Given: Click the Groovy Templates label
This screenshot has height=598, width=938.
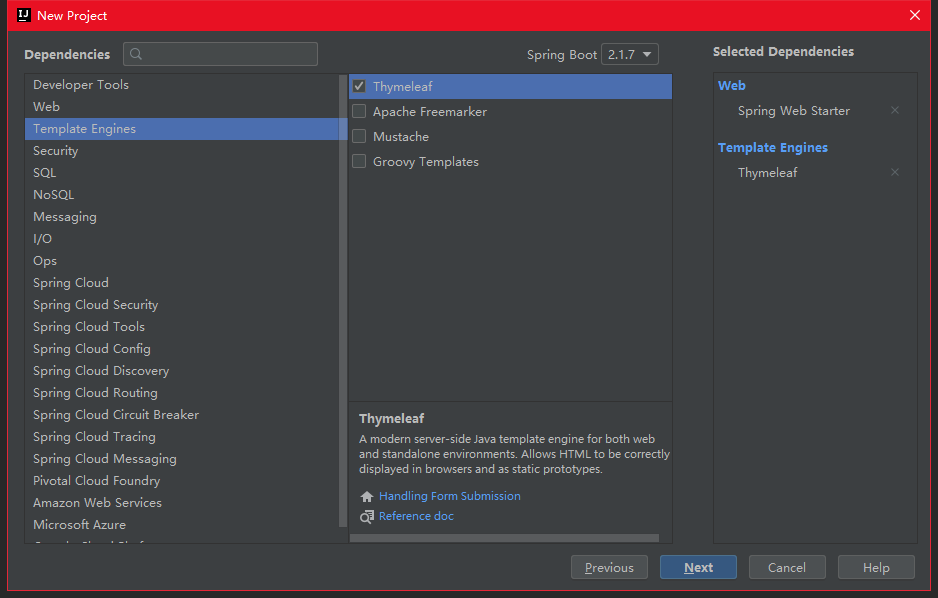Looking at the screenshot, I should pos(426,162).
